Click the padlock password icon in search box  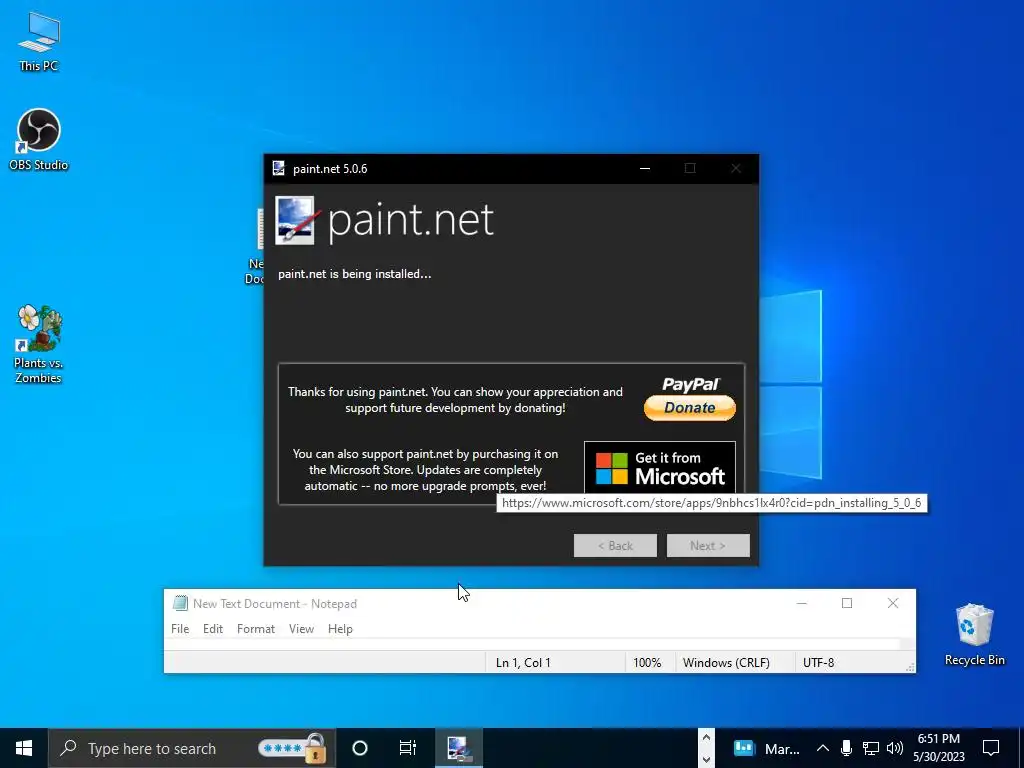pos(315,748)
